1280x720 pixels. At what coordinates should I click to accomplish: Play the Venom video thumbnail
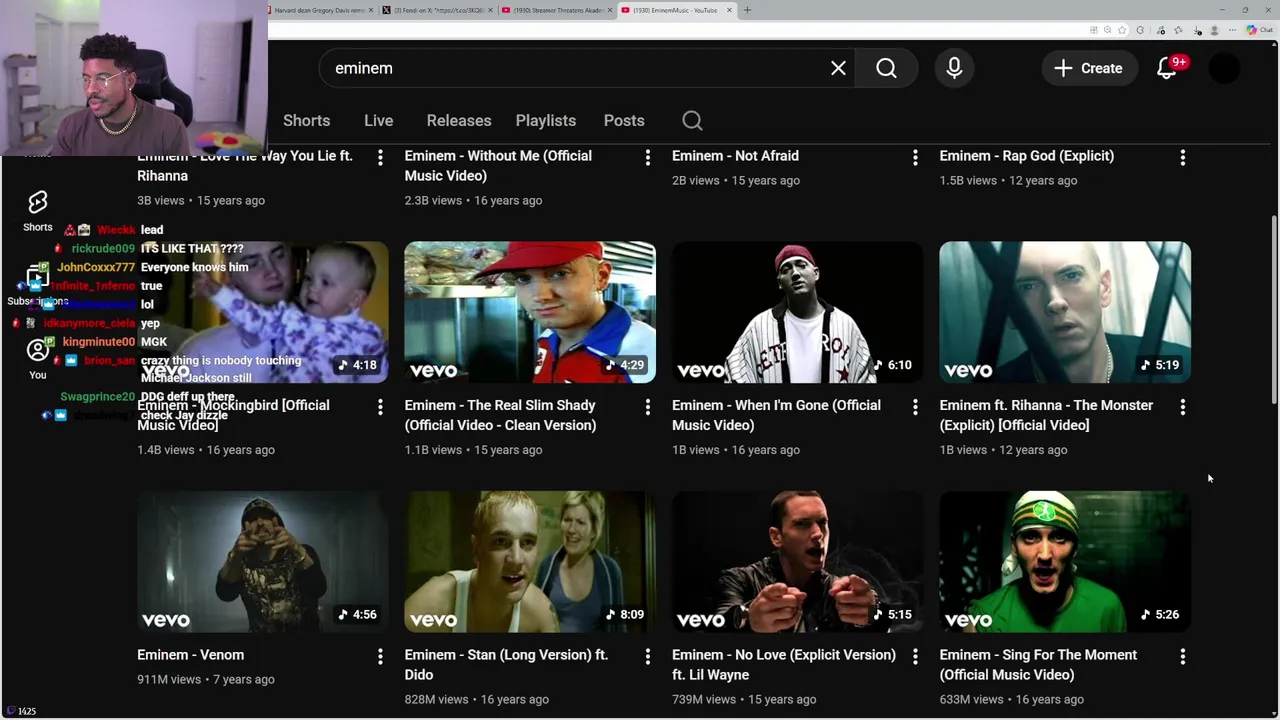263,561
